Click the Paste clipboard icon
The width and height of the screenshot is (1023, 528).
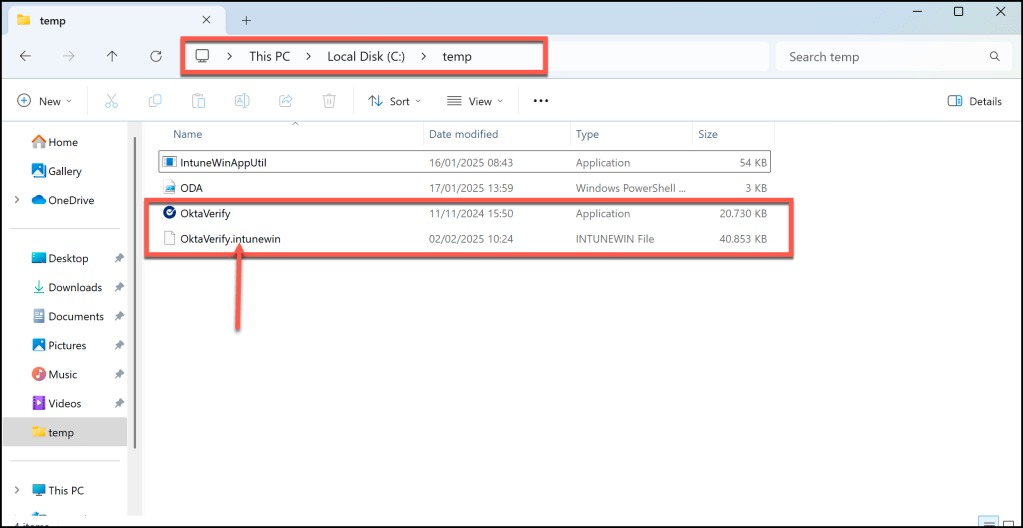(x=198, y=101)
